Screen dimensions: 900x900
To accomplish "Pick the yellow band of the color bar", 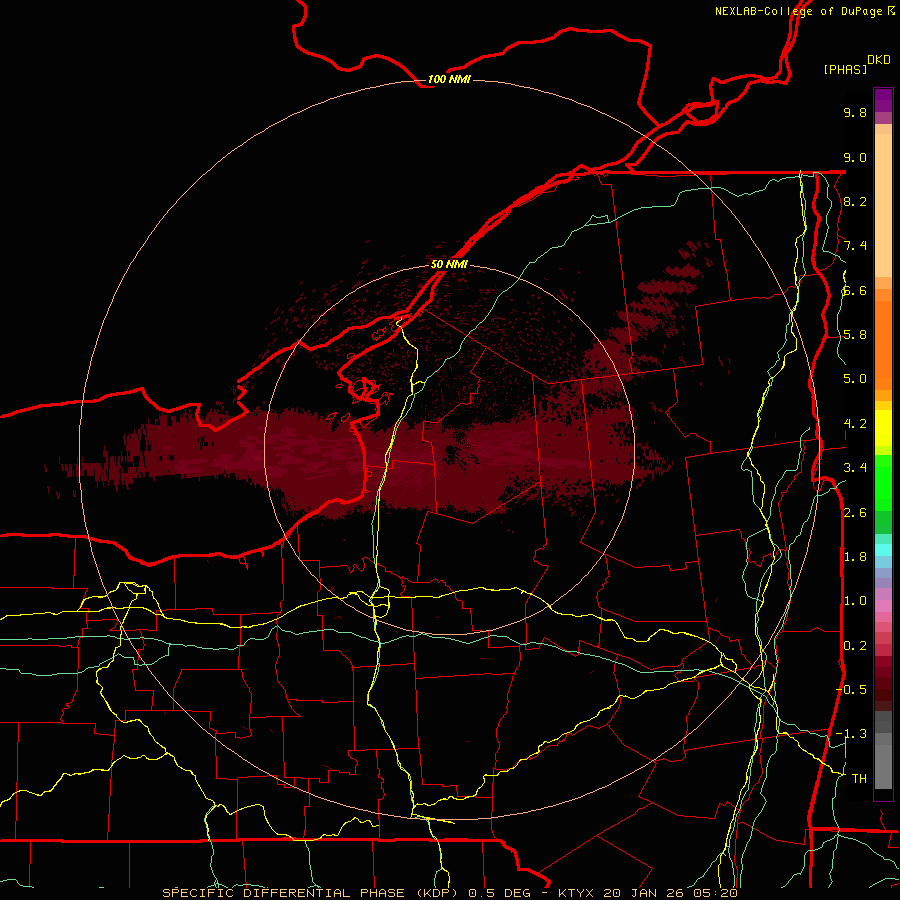I will (x=883, y=428).
